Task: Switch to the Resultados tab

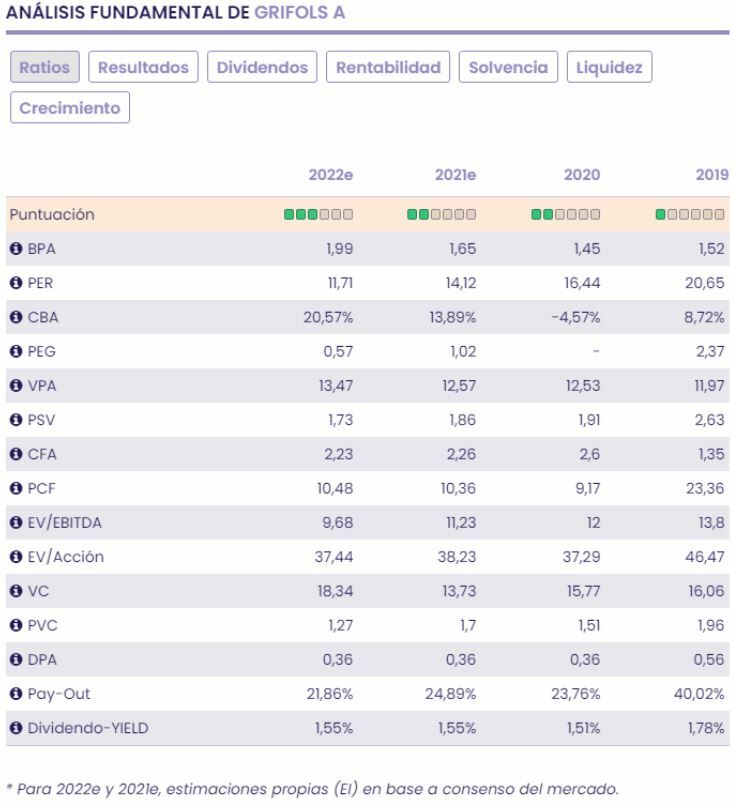Action: pos(143,68)
